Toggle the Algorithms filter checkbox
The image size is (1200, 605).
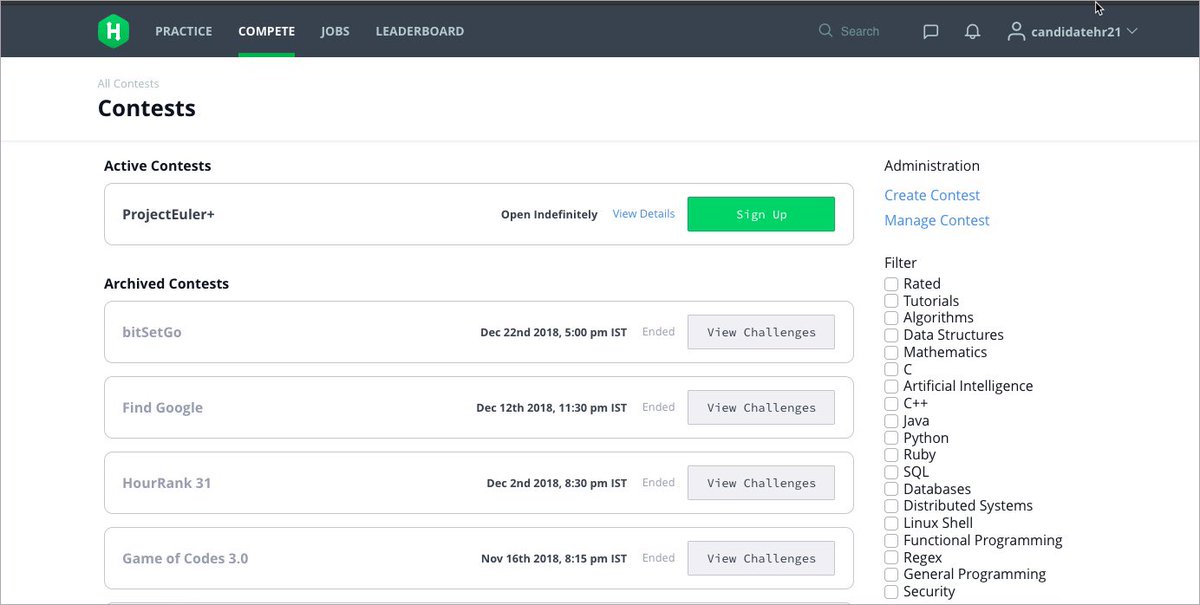(x=891, y=318)
